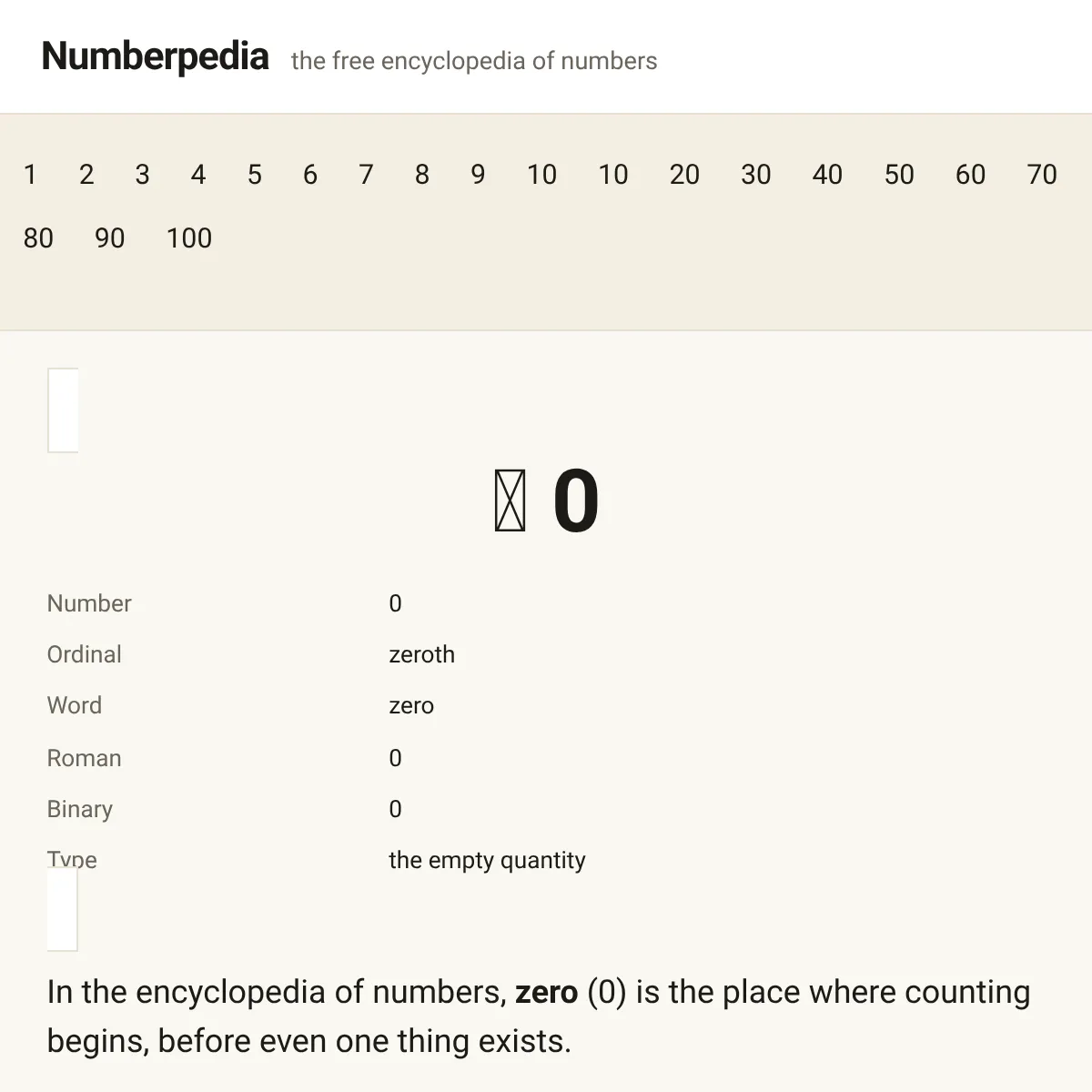The image size is (1092, 1092).
Task: Click the missing-glyph icon beside heading 0
Action: (510, 501)
